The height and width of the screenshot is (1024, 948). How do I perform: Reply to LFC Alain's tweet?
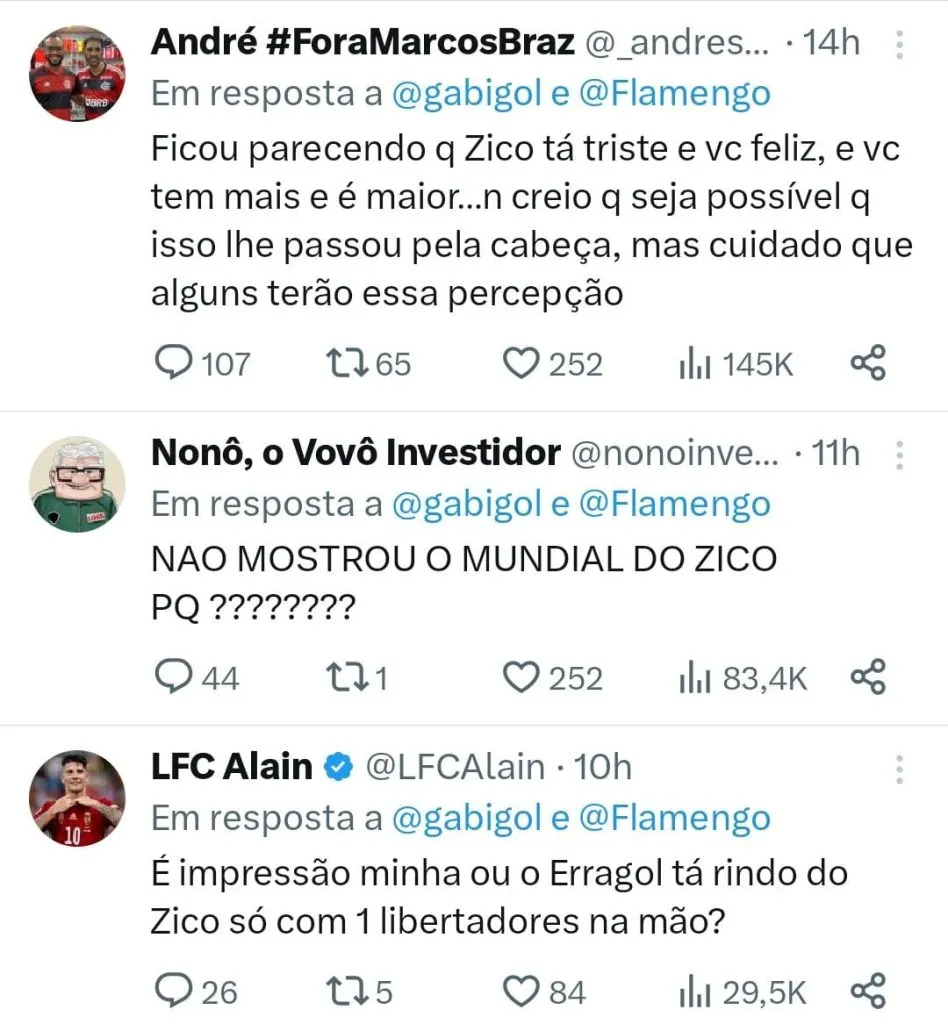(x=177, y=991)
